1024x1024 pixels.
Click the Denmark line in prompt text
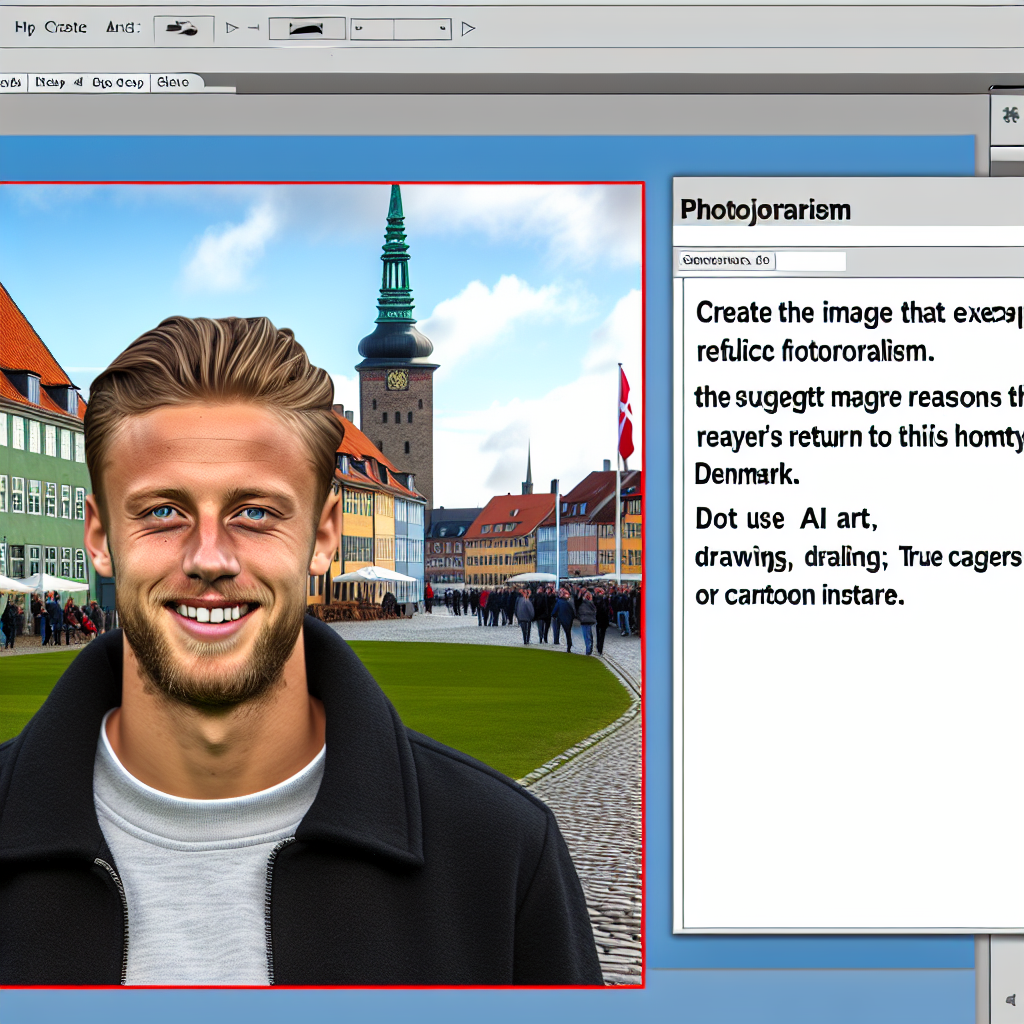747,475
